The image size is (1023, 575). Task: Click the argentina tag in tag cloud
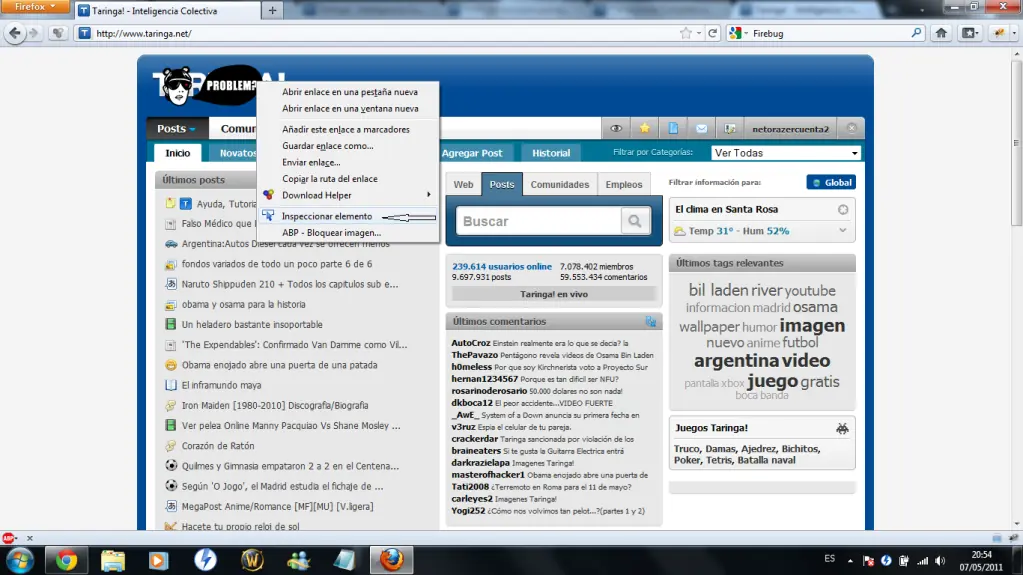point(736,360)
